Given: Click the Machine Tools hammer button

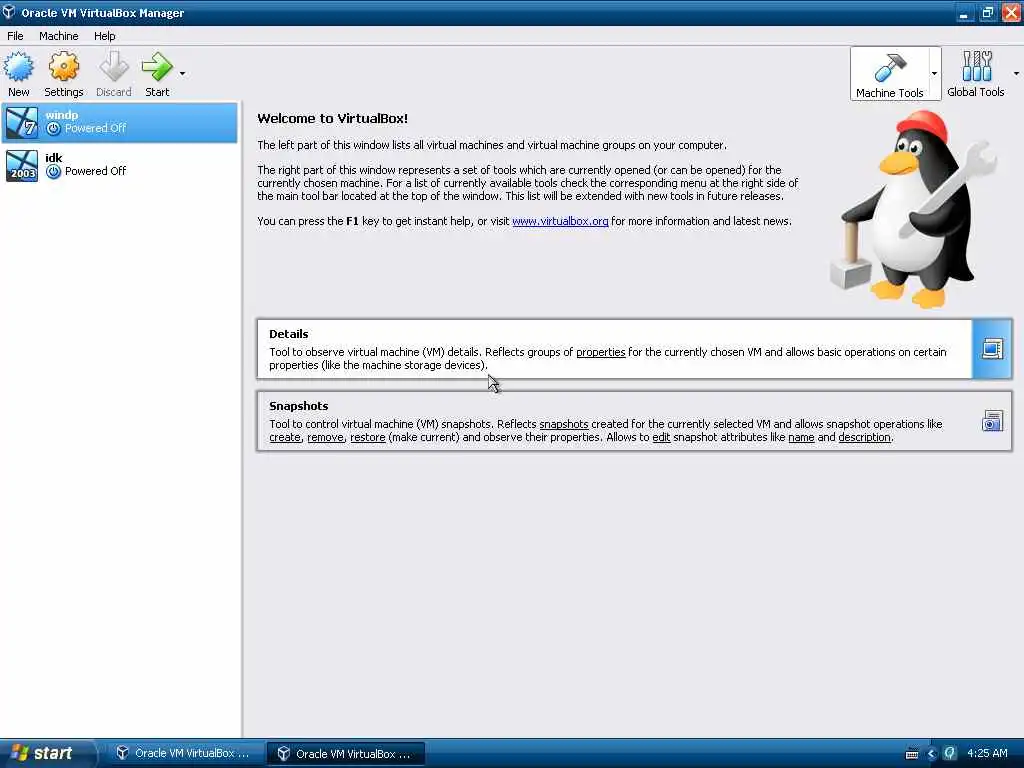Looking at the screenshot, I should click(x=889, y=74).
